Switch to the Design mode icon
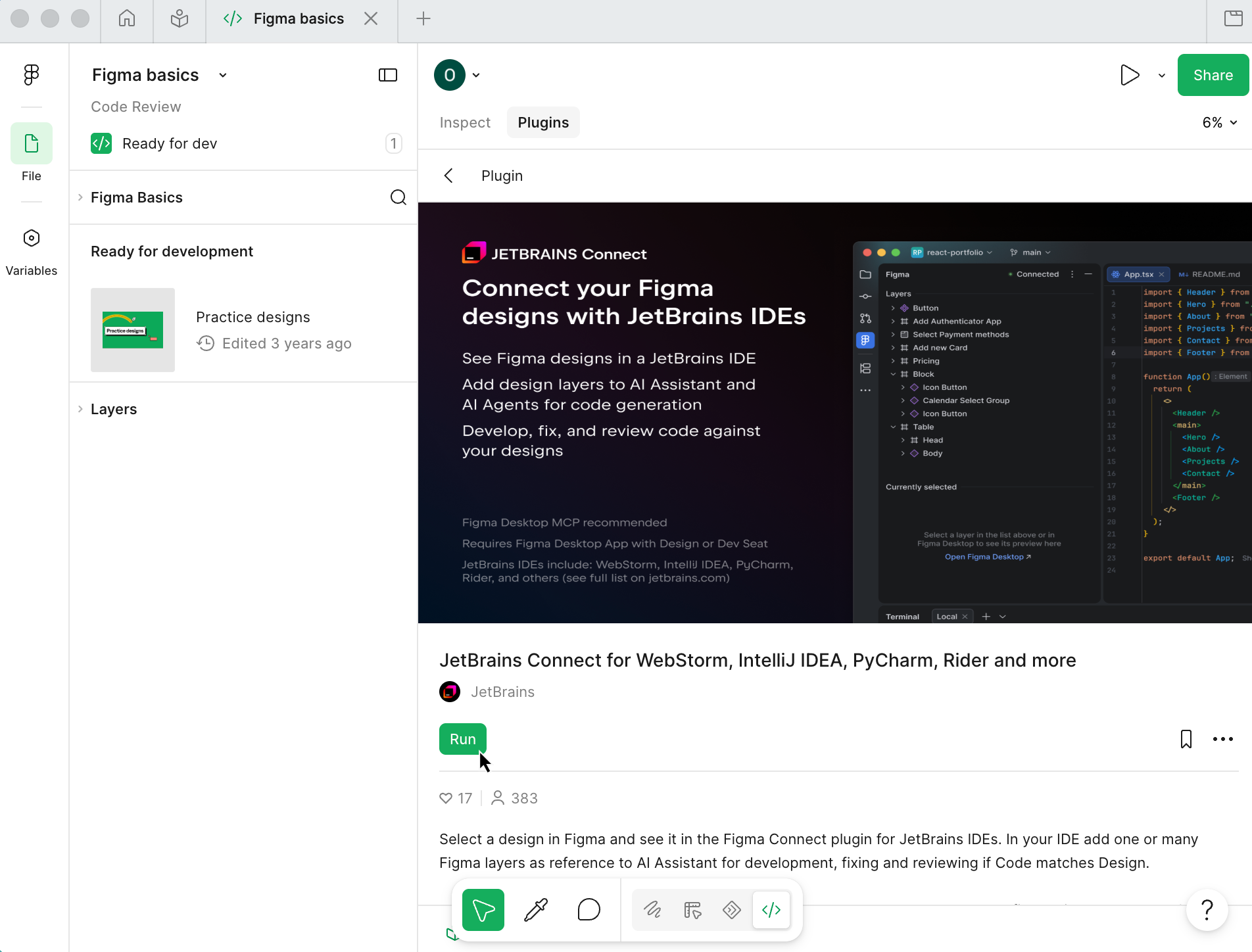Image resolution: width=1252 pixels, height=952 pixels. (x=692, y=910)
